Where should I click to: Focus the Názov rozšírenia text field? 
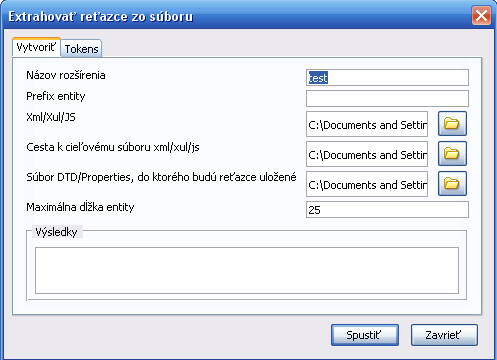(x=387, y=78)
